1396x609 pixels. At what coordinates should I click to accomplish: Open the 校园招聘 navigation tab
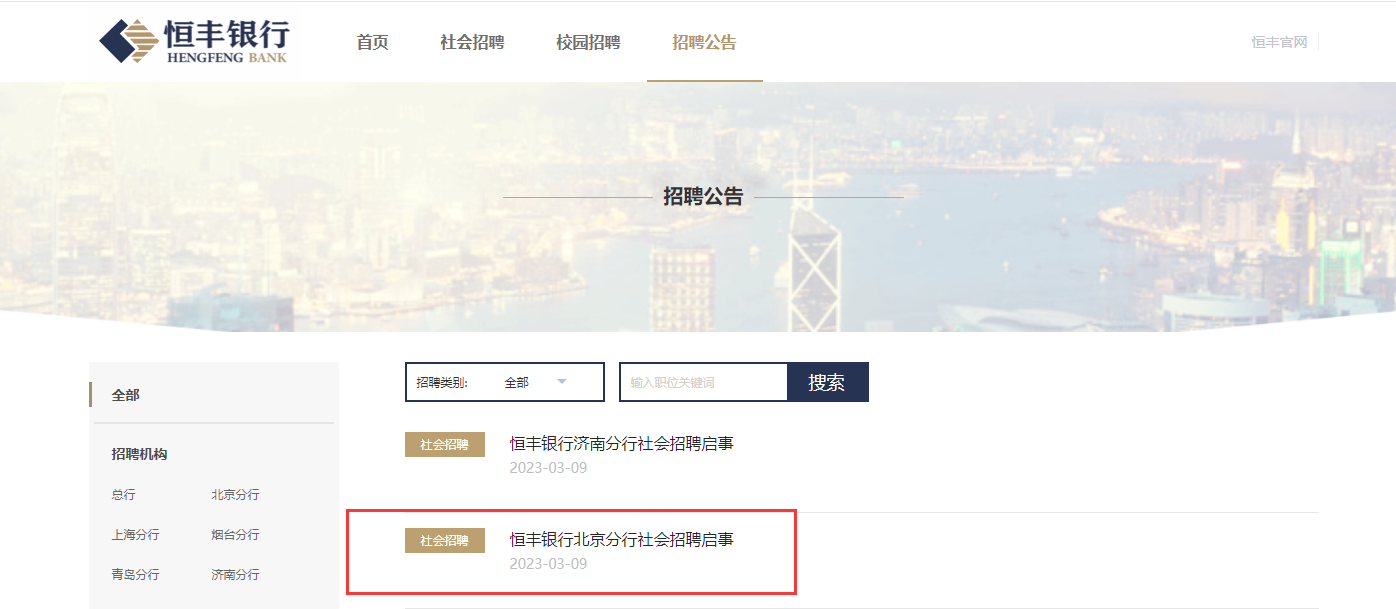[588, 42]
